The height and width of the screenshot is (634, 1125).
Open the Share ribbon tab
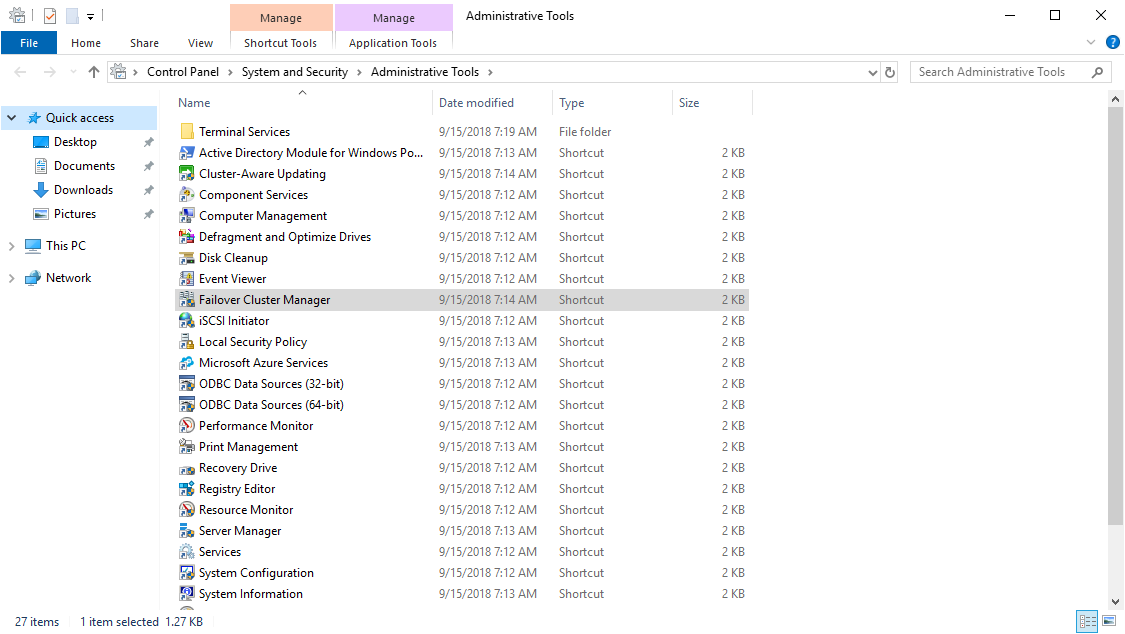[x=144, y=43]
